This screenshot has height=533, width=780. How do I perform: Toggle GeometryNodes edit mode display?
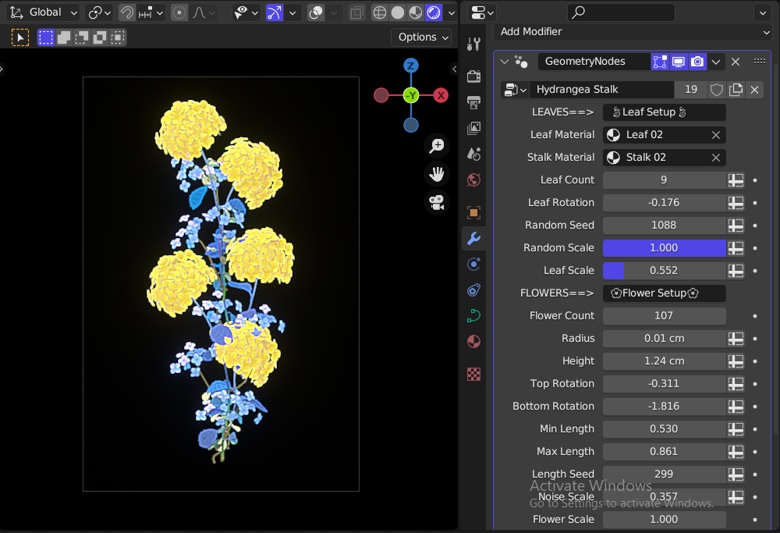tap(660, 62)
